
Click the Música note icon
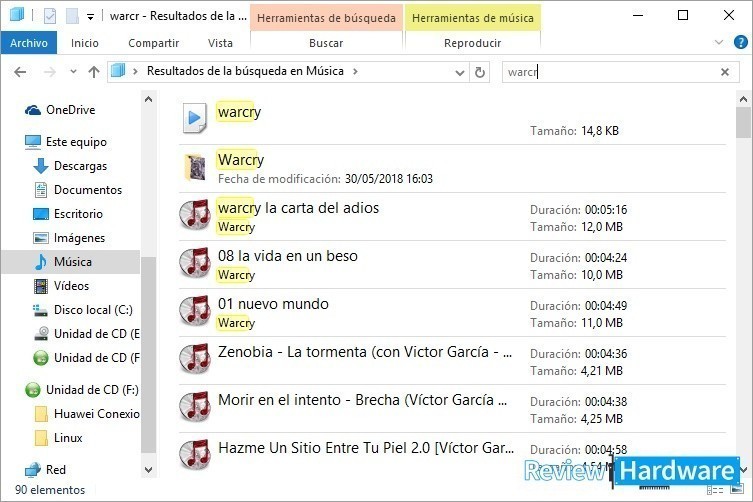pos(41,262)
